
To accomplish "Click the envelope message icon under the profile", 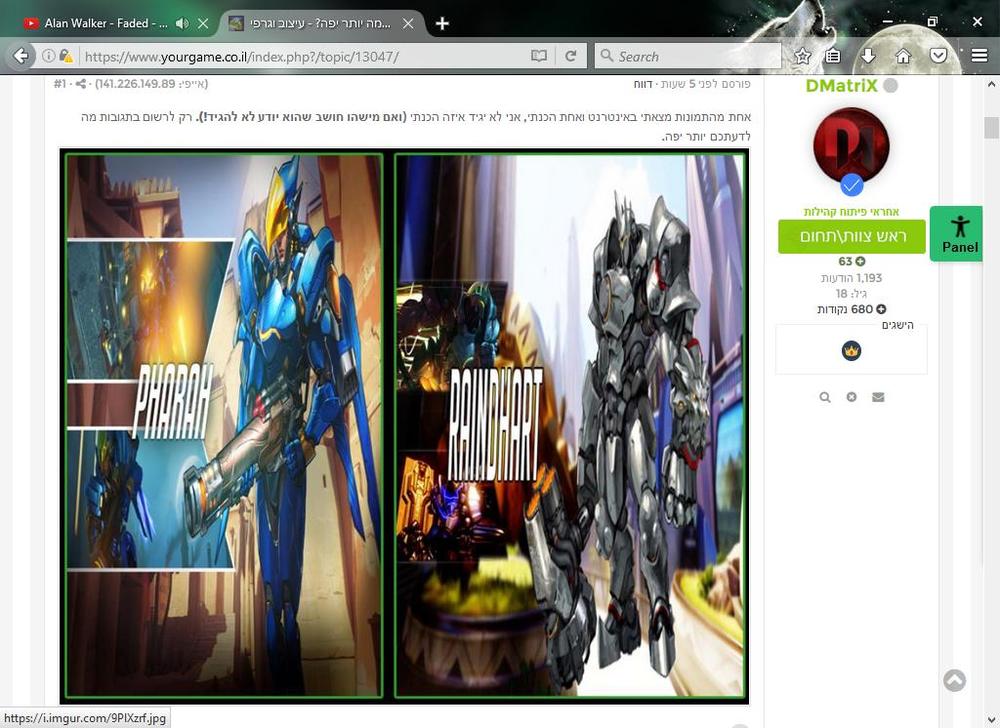I will click(878, 397).
